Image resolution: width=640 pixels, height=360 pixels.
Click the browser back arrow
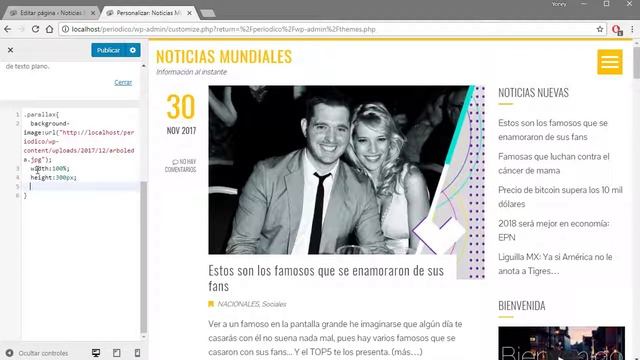point(8,29)
